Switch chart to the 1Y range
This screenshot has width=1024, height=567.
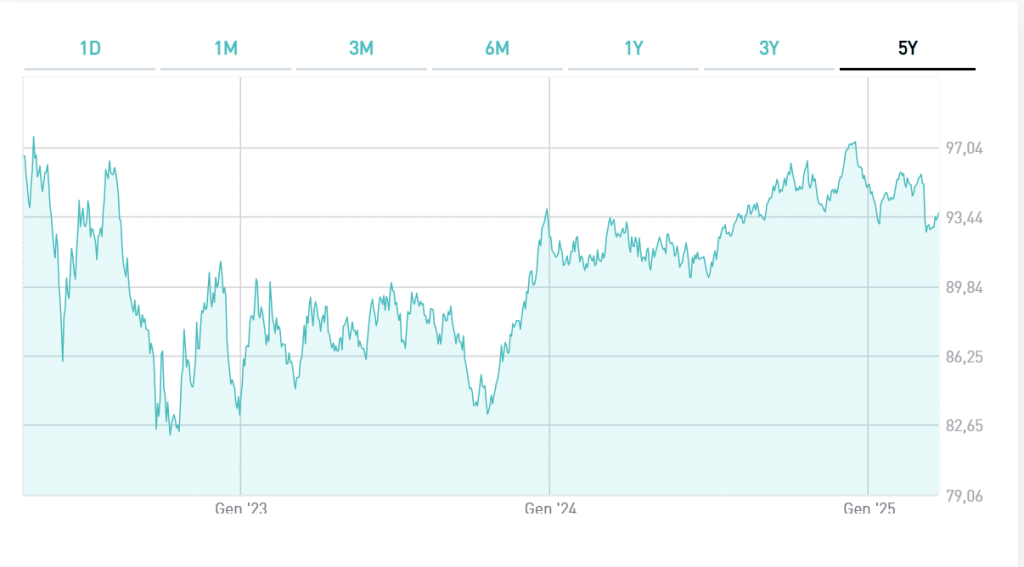[633, 47]
